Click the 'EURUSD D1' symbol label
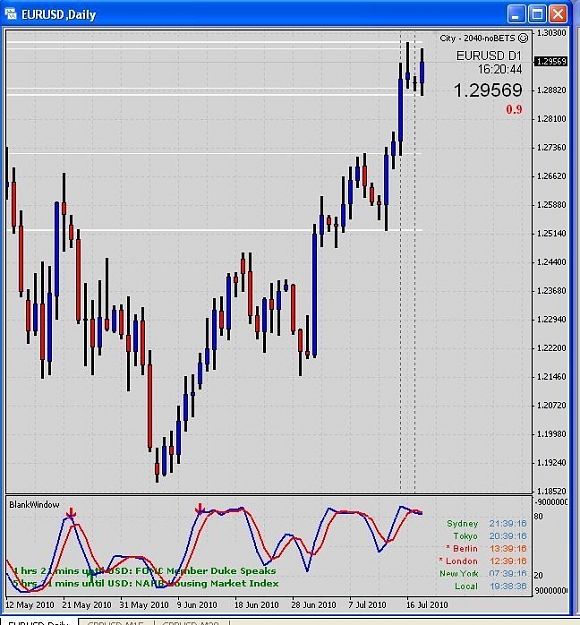 [489, 55]
